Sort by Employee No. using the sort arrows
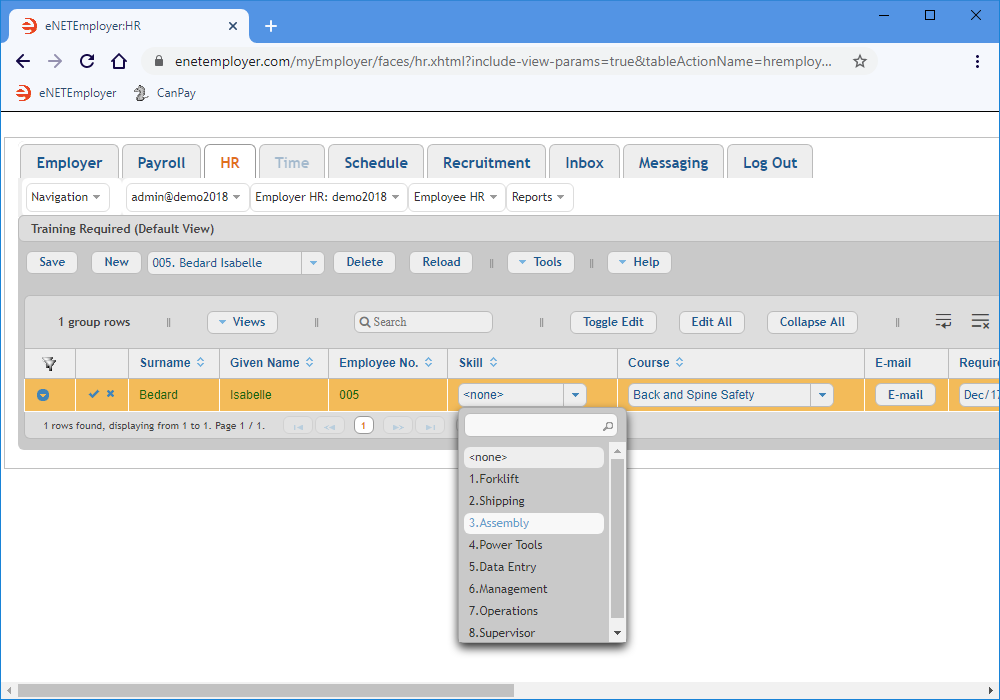The height and width of the screenshot is (700, 1000). point(429,362)
